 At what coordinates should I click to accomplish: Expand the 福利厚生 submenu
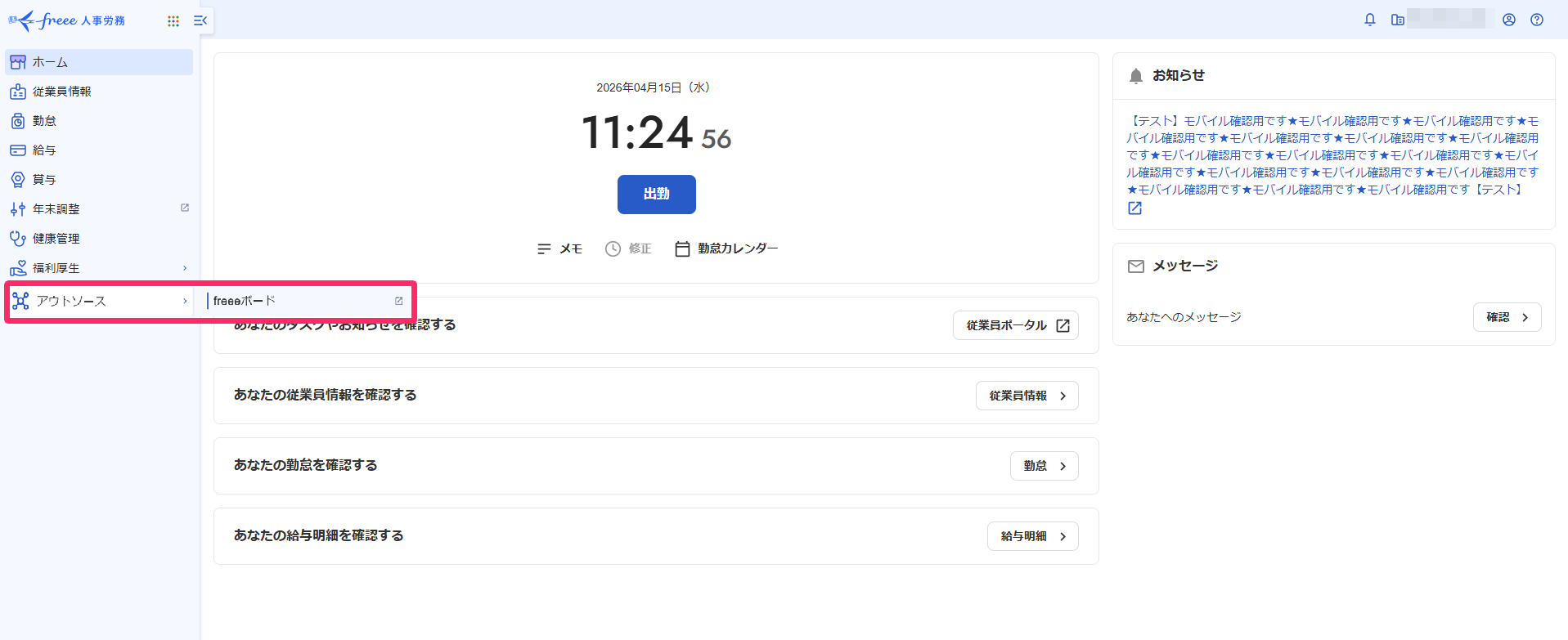point(99,268)
